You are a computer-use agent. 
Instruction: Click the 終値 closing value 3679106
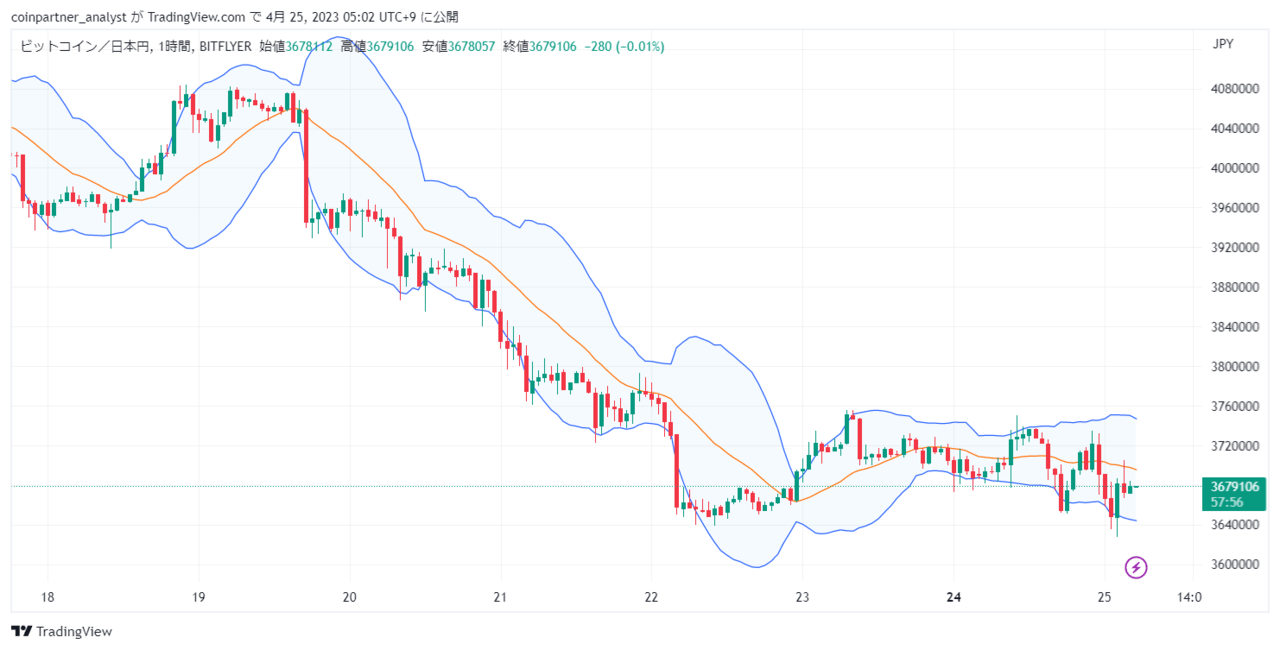click(x=553, y=46)
